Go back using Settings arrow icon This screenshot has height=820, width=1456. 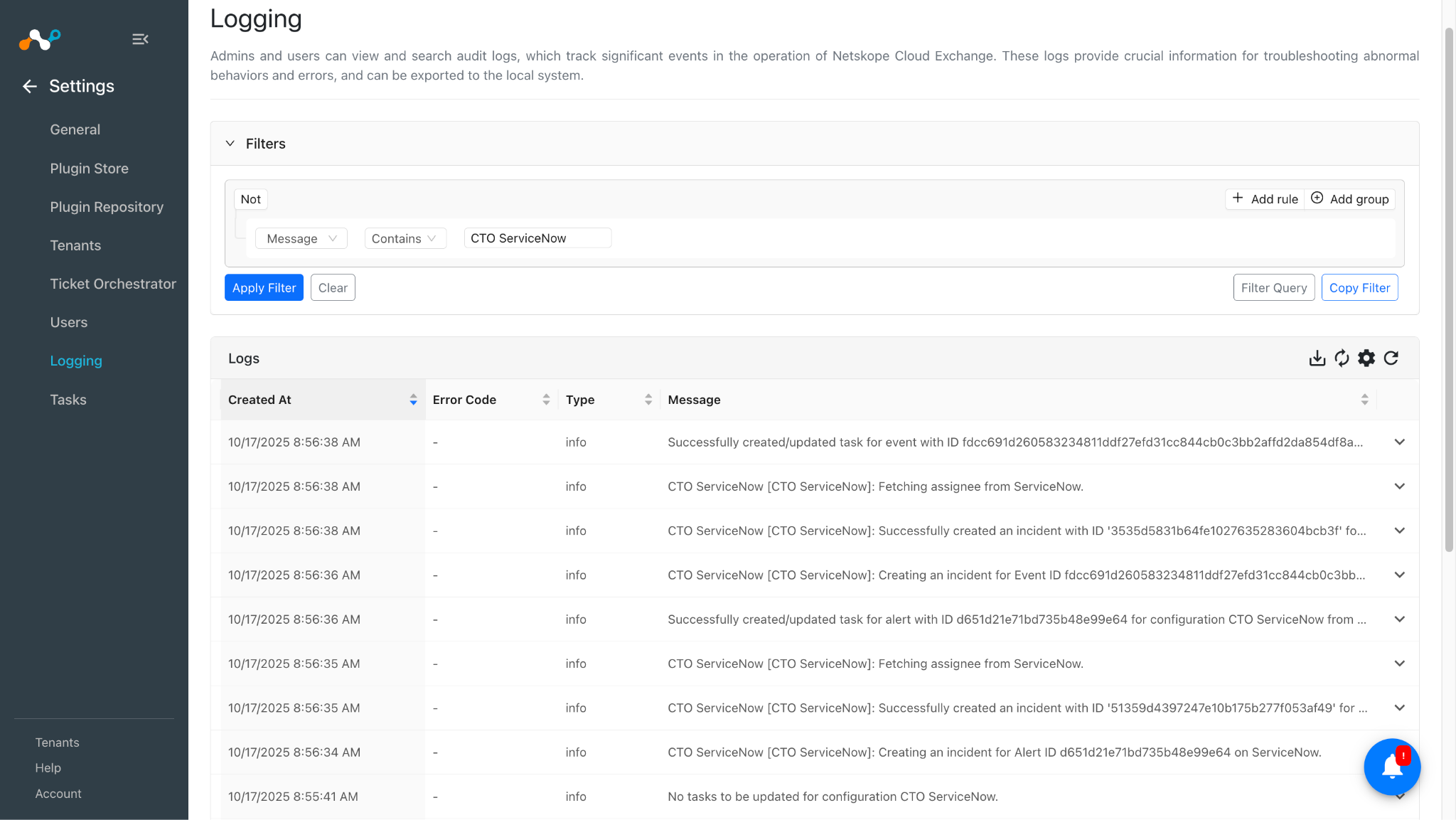[x=29, y=86]
